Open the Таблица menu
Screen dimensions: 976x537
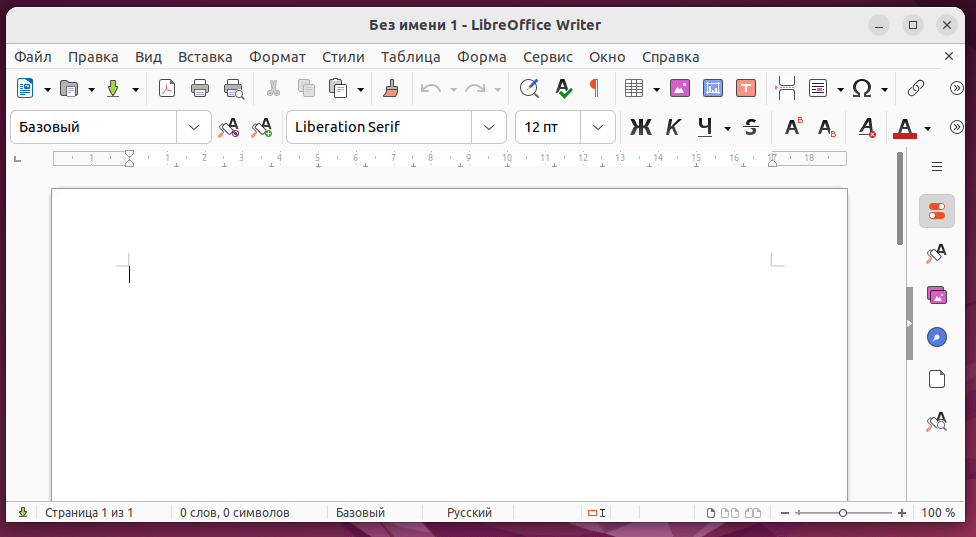point(410,57)
